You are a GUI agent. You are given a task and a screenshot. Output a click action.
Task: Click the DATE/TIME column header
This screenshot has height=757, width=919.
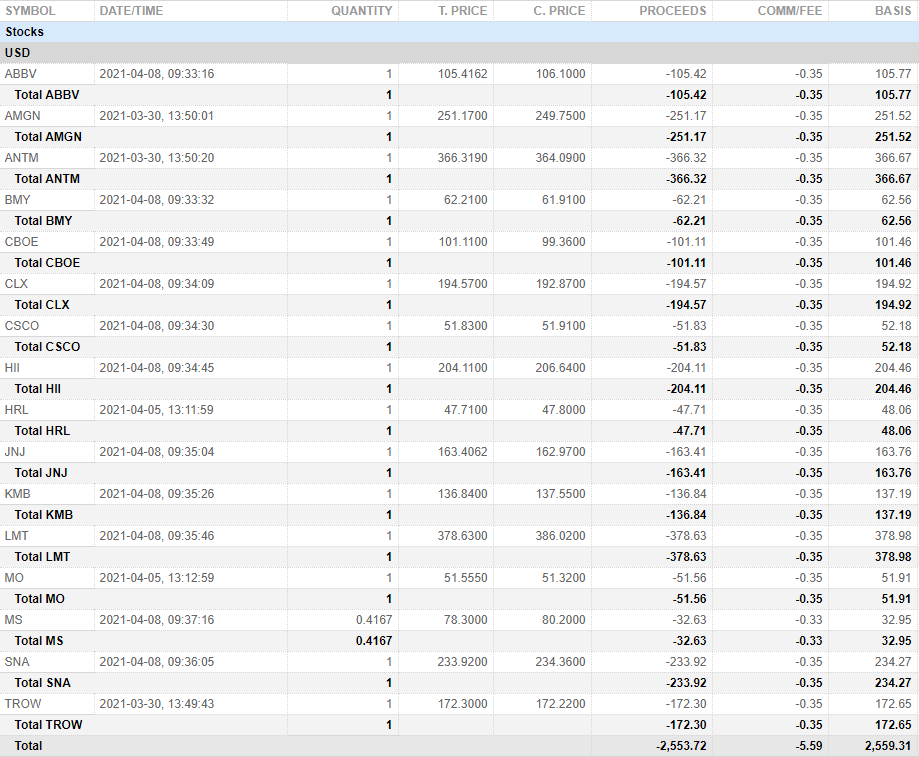click(x=131, y=11)
